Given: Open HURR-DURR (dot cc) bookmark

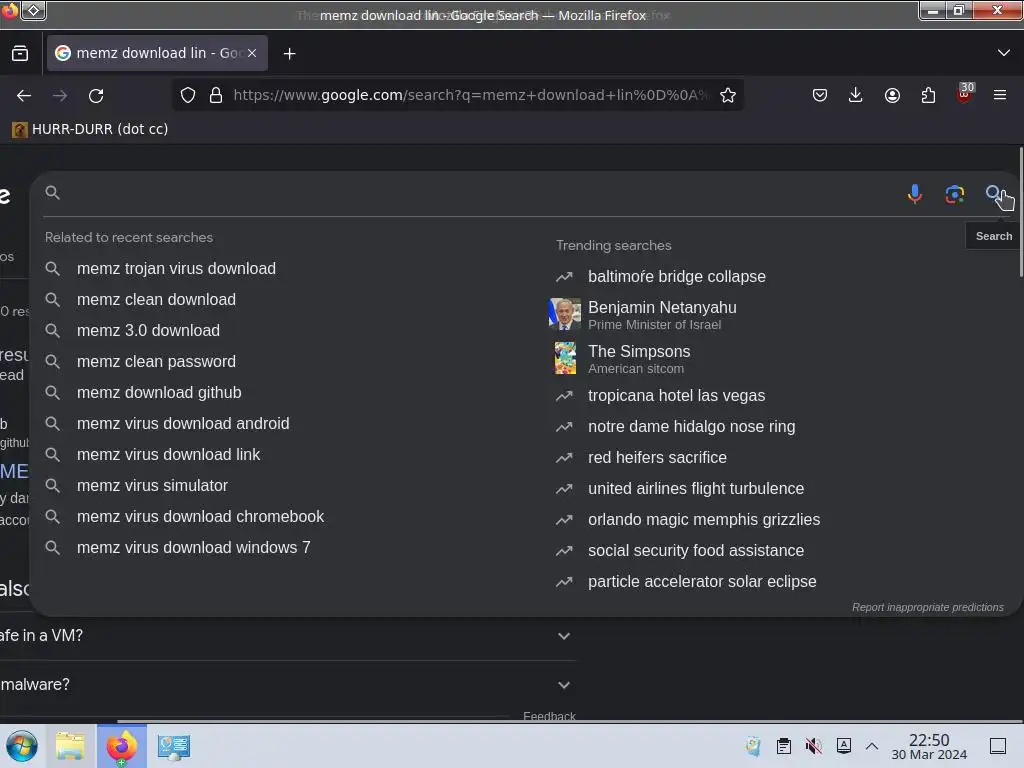Looking at the screenshot, I should pos(90,129).
